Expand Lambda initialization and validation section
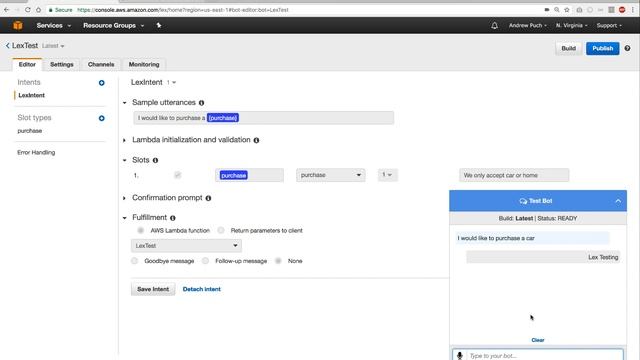Viewport: 640px width, 360px height. pyautogui.click(x=124, y=140)
